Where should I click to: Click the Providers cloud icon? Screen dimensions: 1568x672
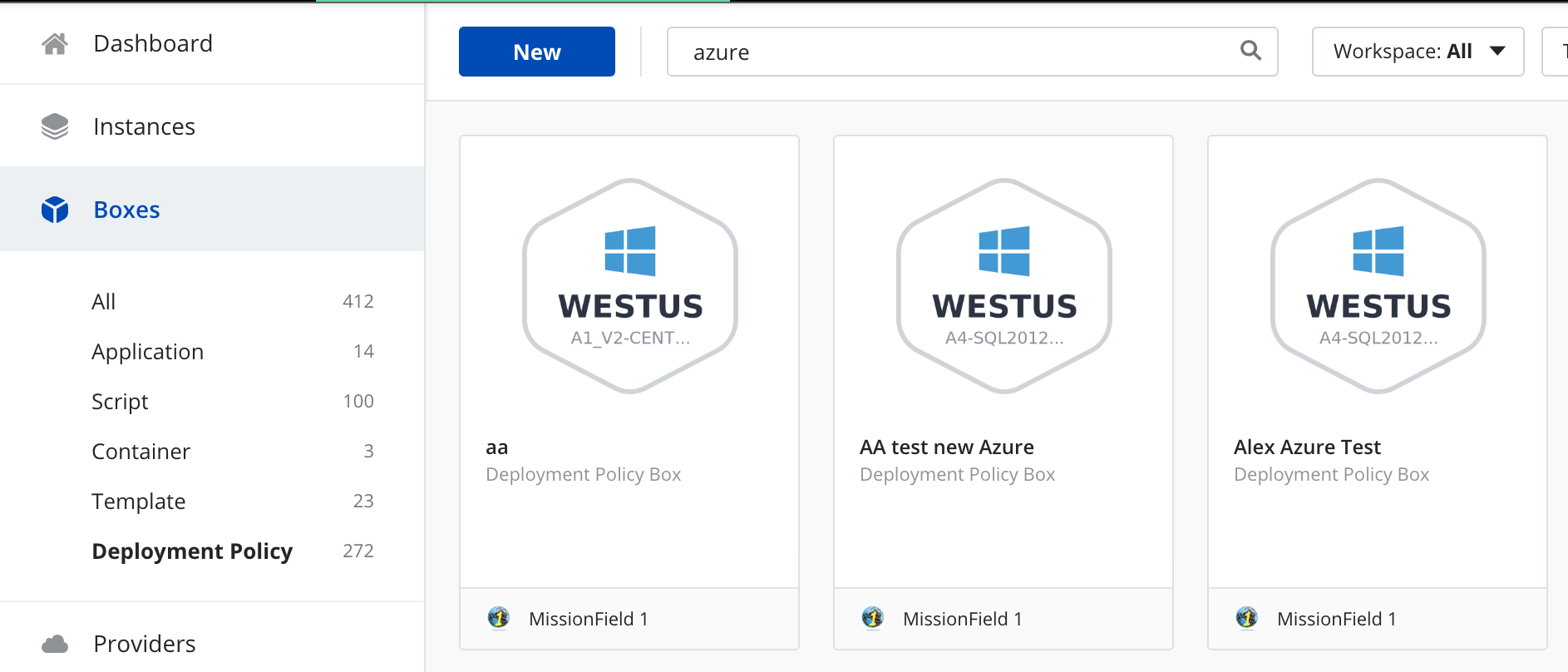click(55, 644)
